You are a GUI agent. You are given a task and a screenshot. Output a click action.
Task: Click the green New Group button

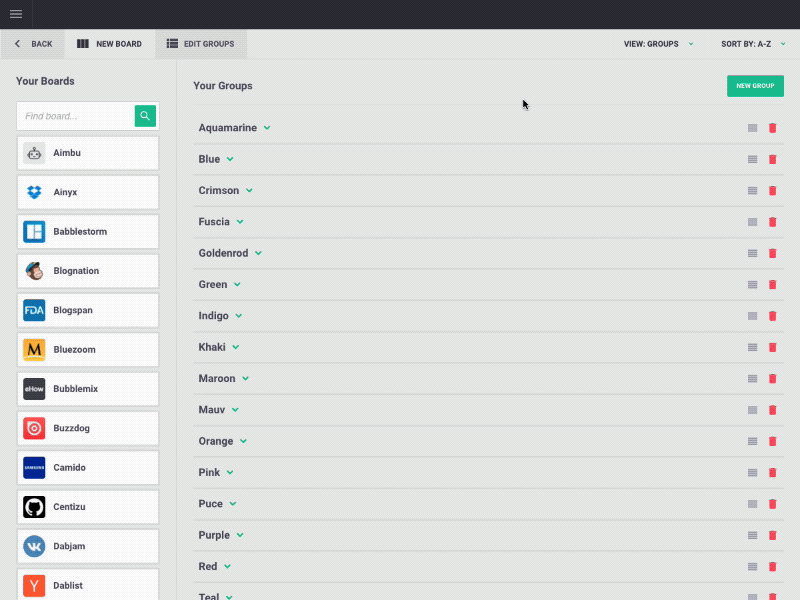(x=755, y=86)
